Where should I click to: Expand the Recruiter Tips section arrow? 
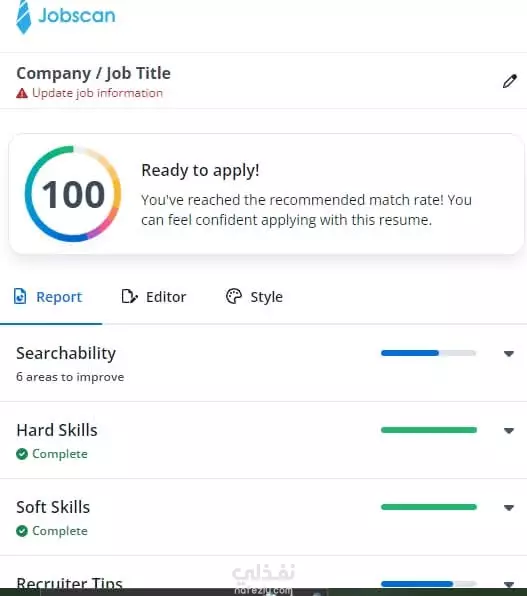(x=509, y=584)
